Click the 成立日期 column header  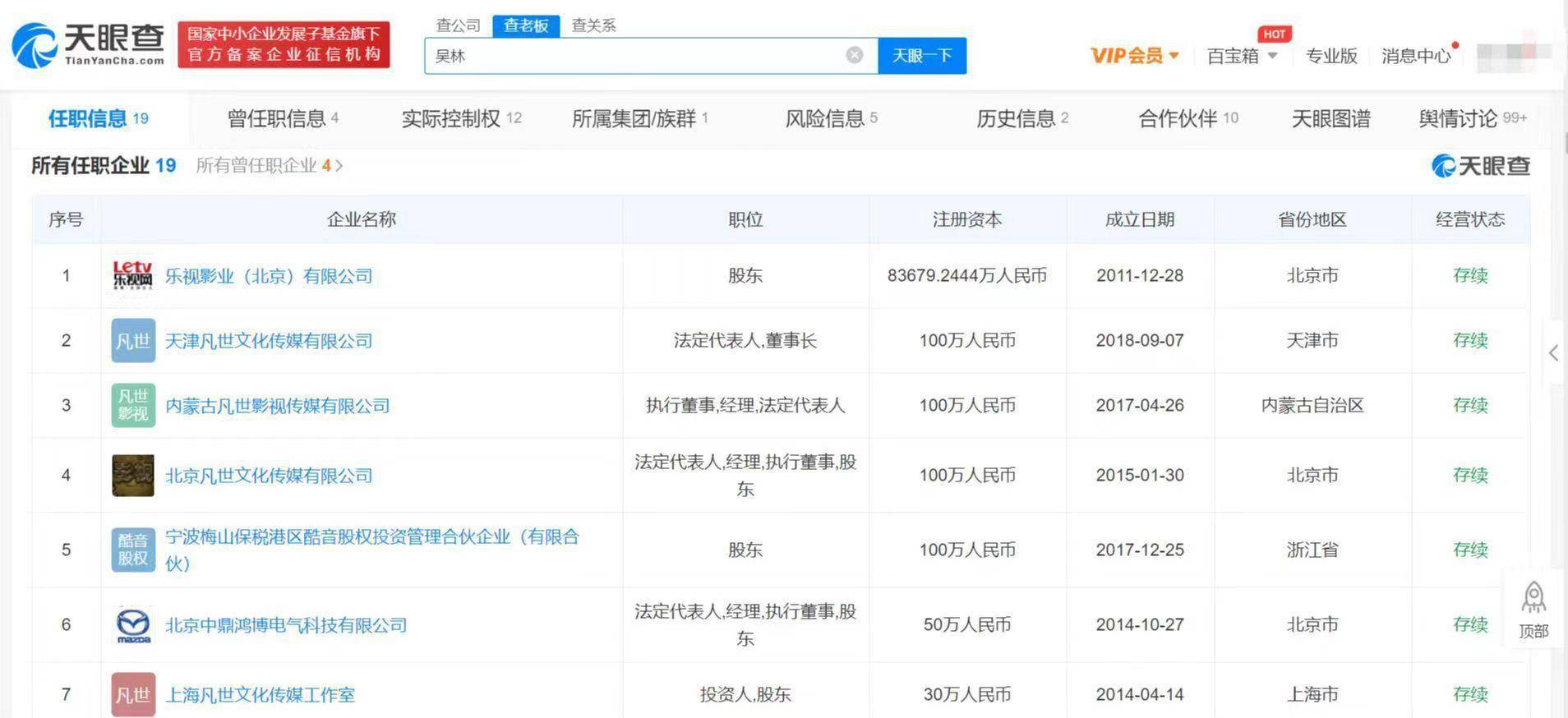point(1140,219)
